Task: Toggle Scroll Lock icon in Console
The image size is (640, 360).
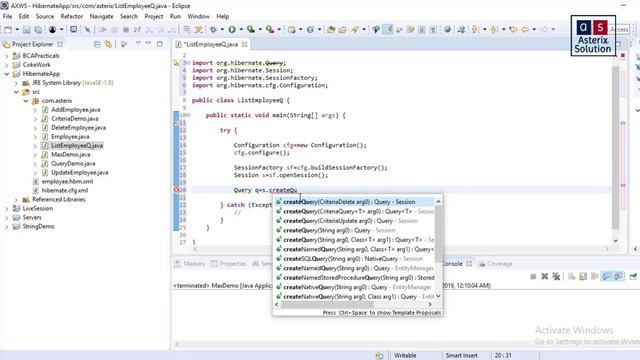Action: click(x=583, y=277)
